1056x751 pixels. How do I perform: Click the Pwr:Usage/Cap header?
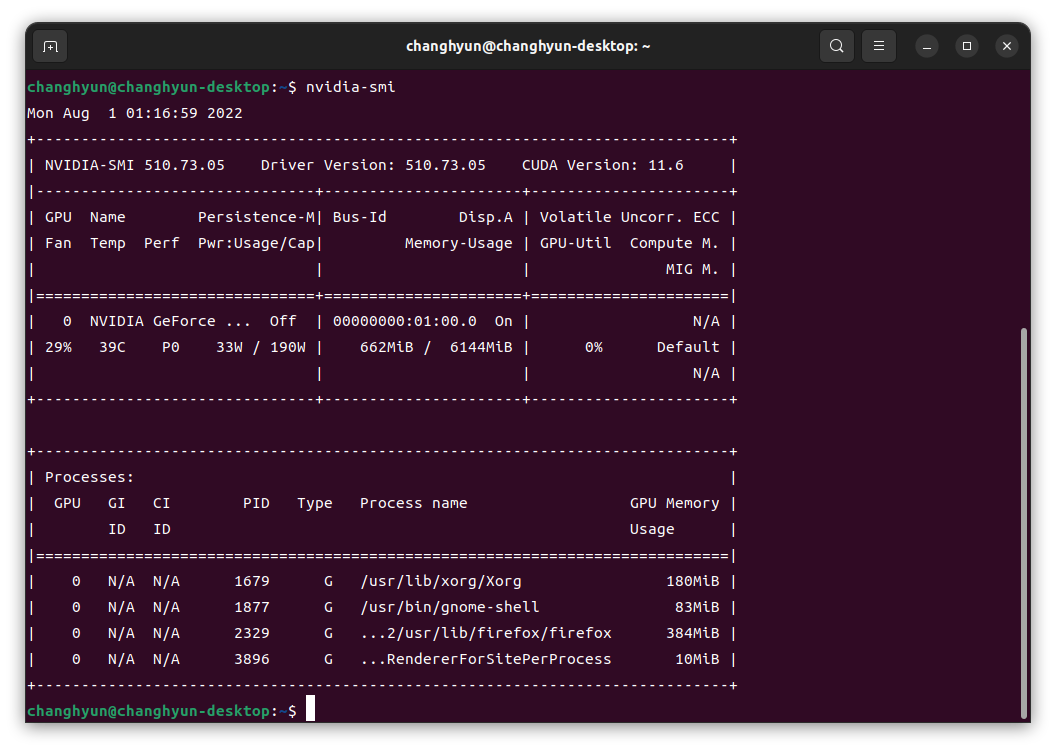click(x=256, y=243)
